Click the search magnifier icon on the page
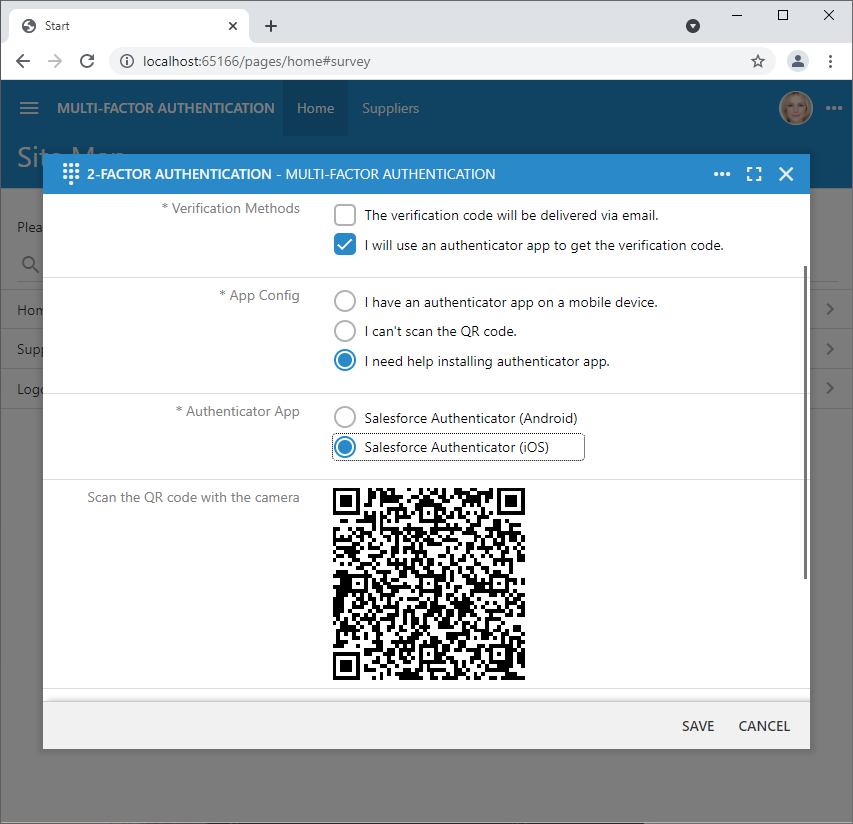The height and width of the screenshot is (824, 853). 30,264
